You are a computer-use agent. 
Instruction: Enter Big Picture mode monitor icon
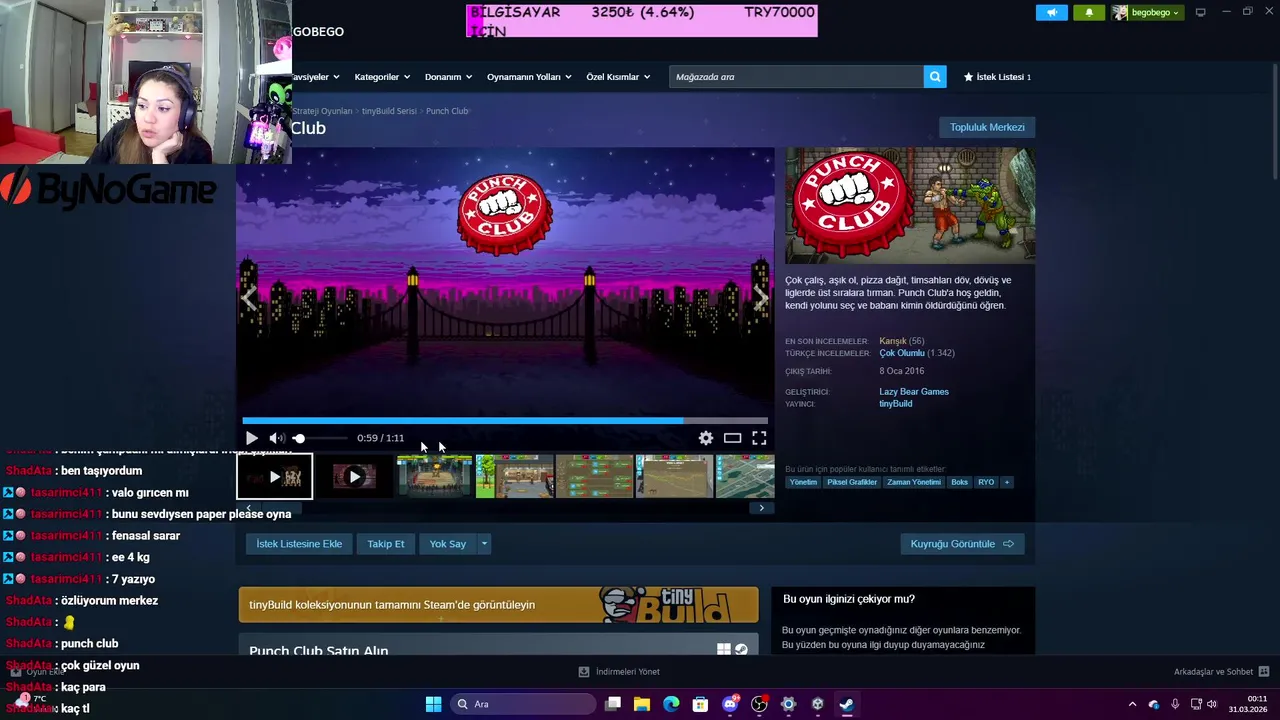point(1200,12)
